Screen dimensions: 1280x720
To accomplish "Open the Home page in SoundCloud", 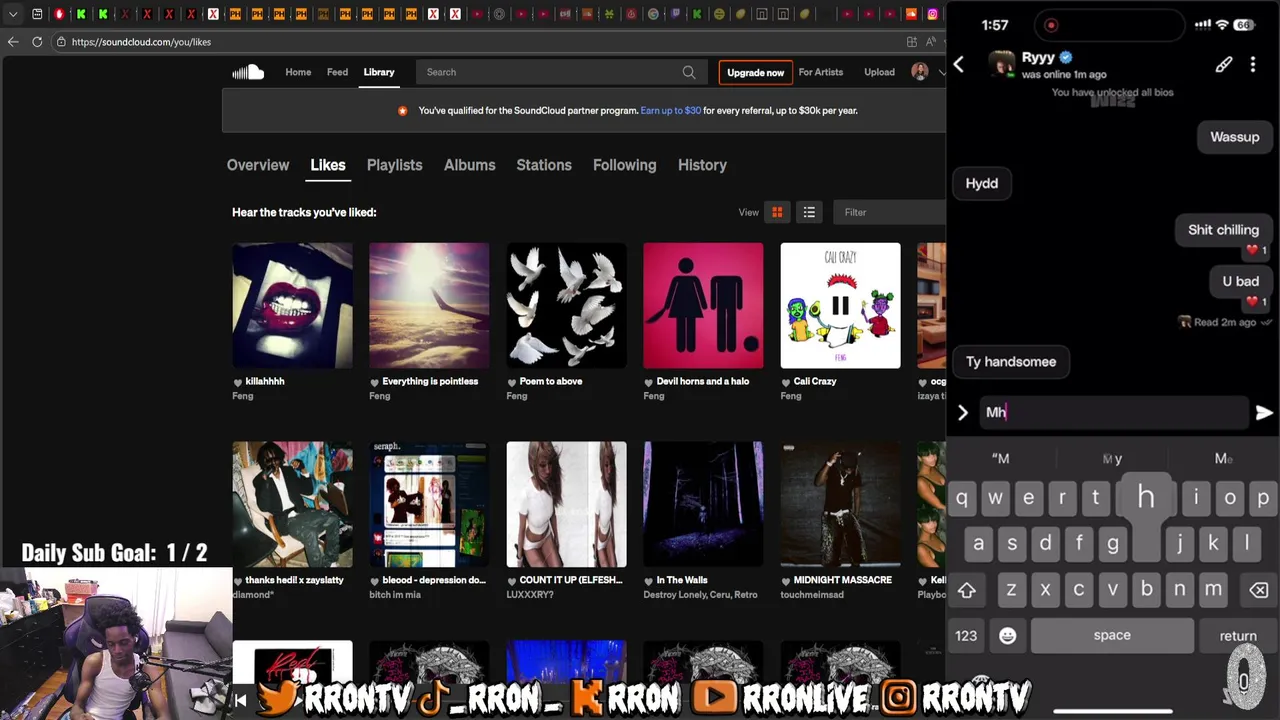I will coord(298,72).
